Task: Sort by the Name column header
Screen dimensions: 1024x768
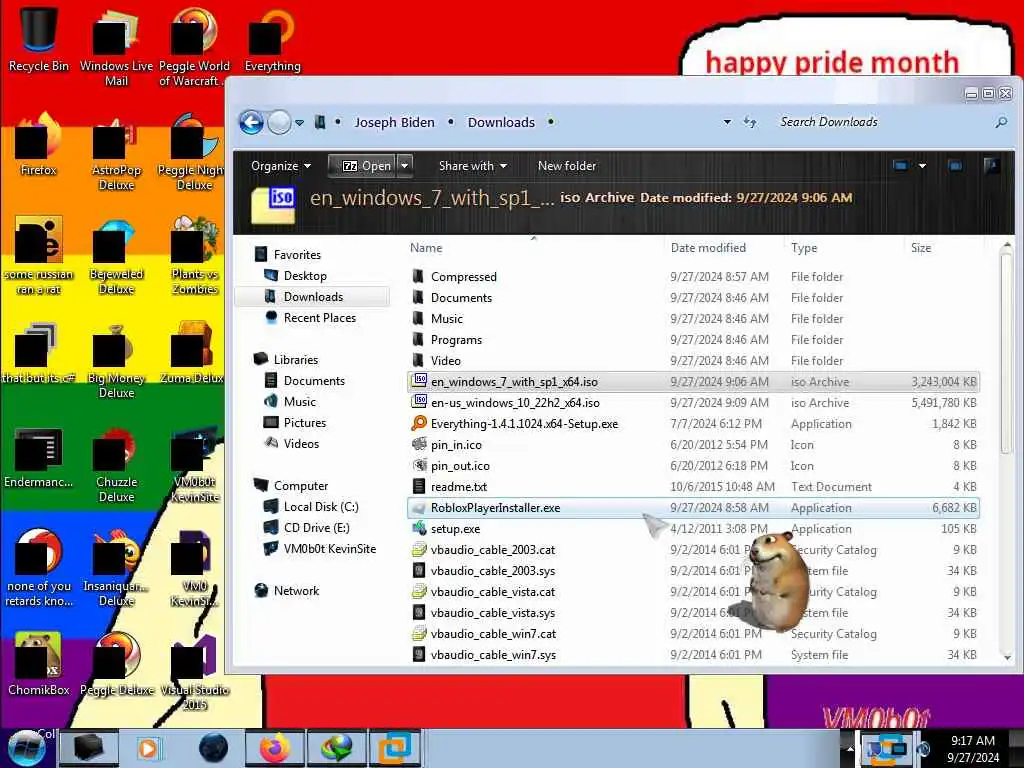Action: pos(426,248)
